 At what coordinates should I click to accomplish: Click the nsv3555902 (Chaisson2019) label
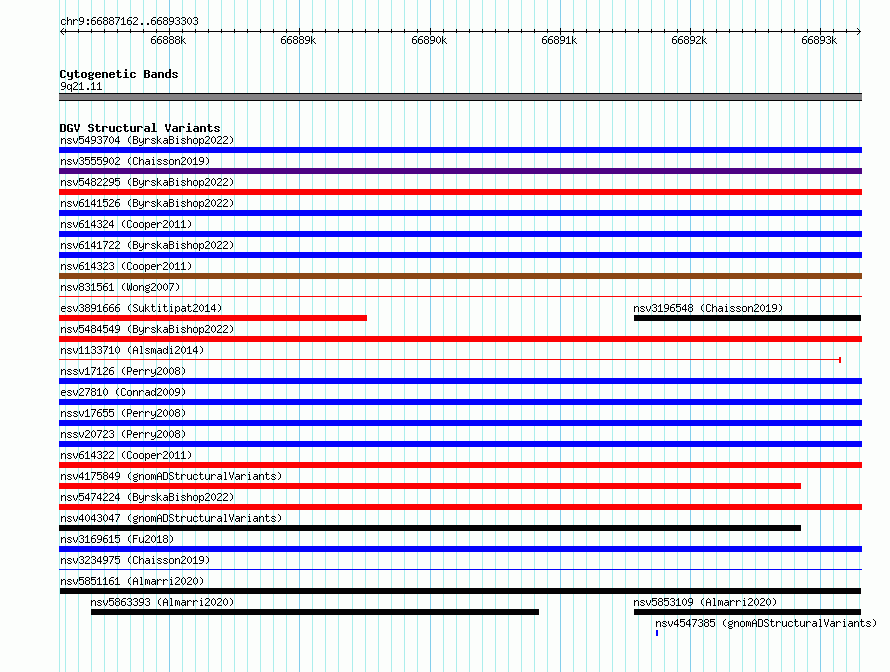click(135, 161)
